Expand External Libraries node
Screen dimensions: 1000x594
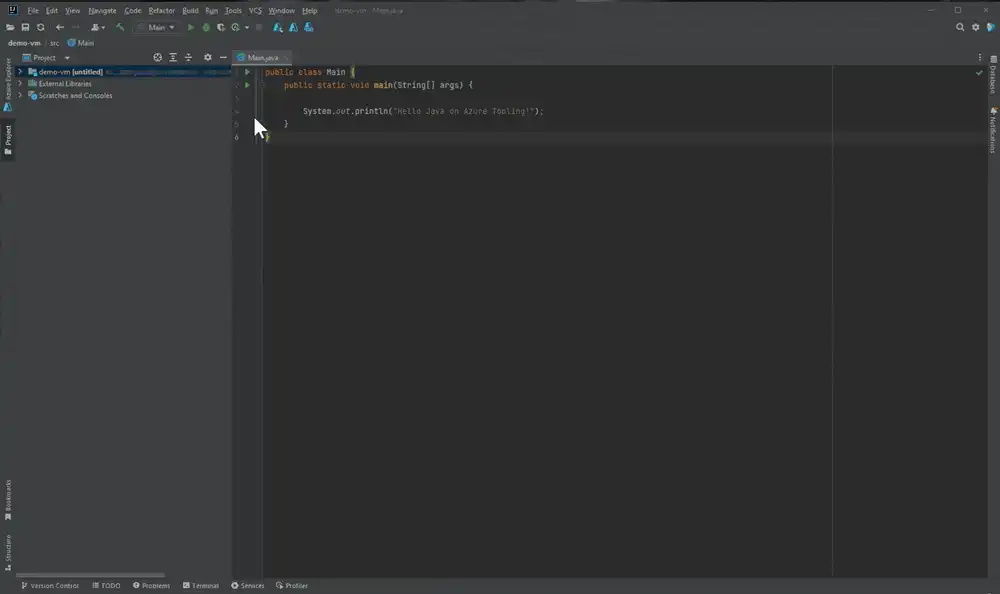click(x=20, y=84)
